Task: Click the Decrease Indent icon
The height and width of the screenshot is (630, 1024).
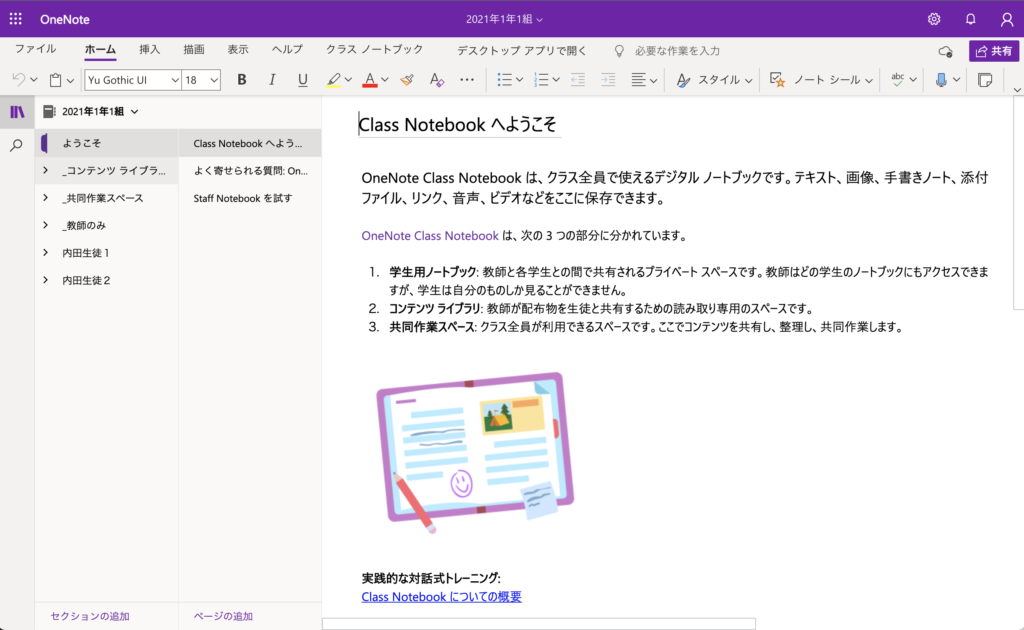Action: (x=578, y=80)
